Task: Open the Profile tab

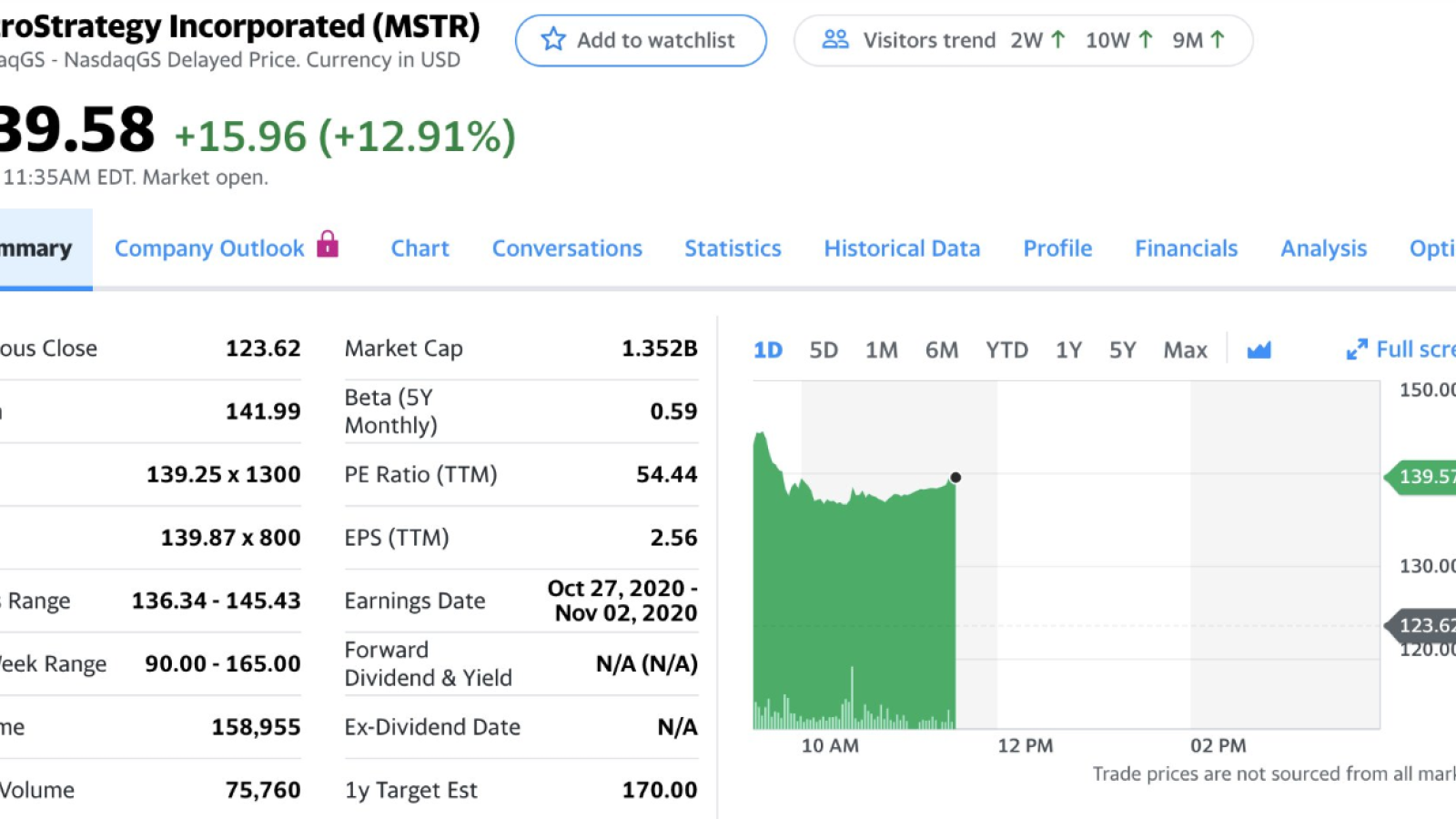Action: pyautogui.click(x=1057, y=248)
